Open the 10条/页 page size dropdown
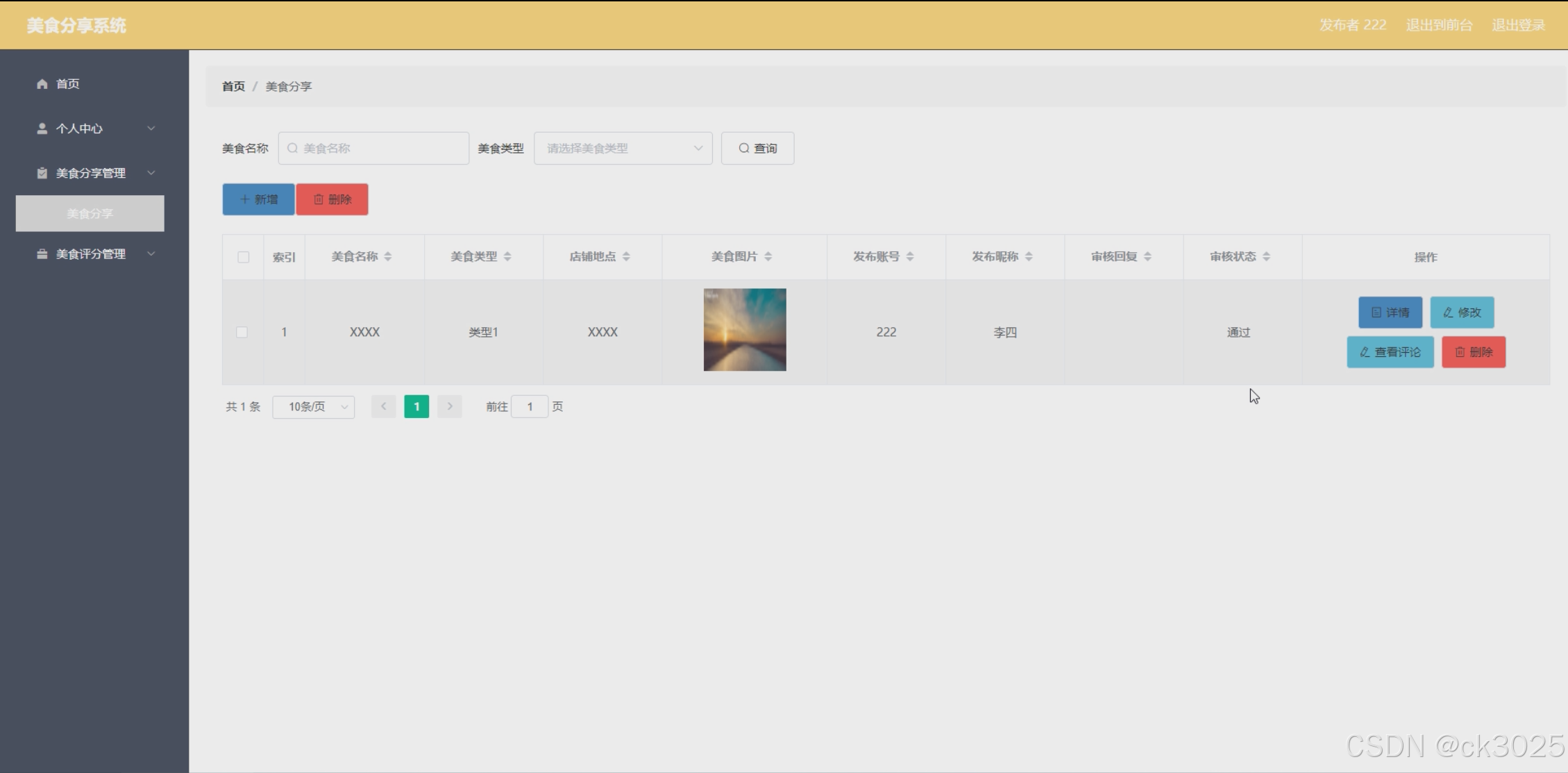The height and width of the screenshot is (773, 1568). click(314, 407)
